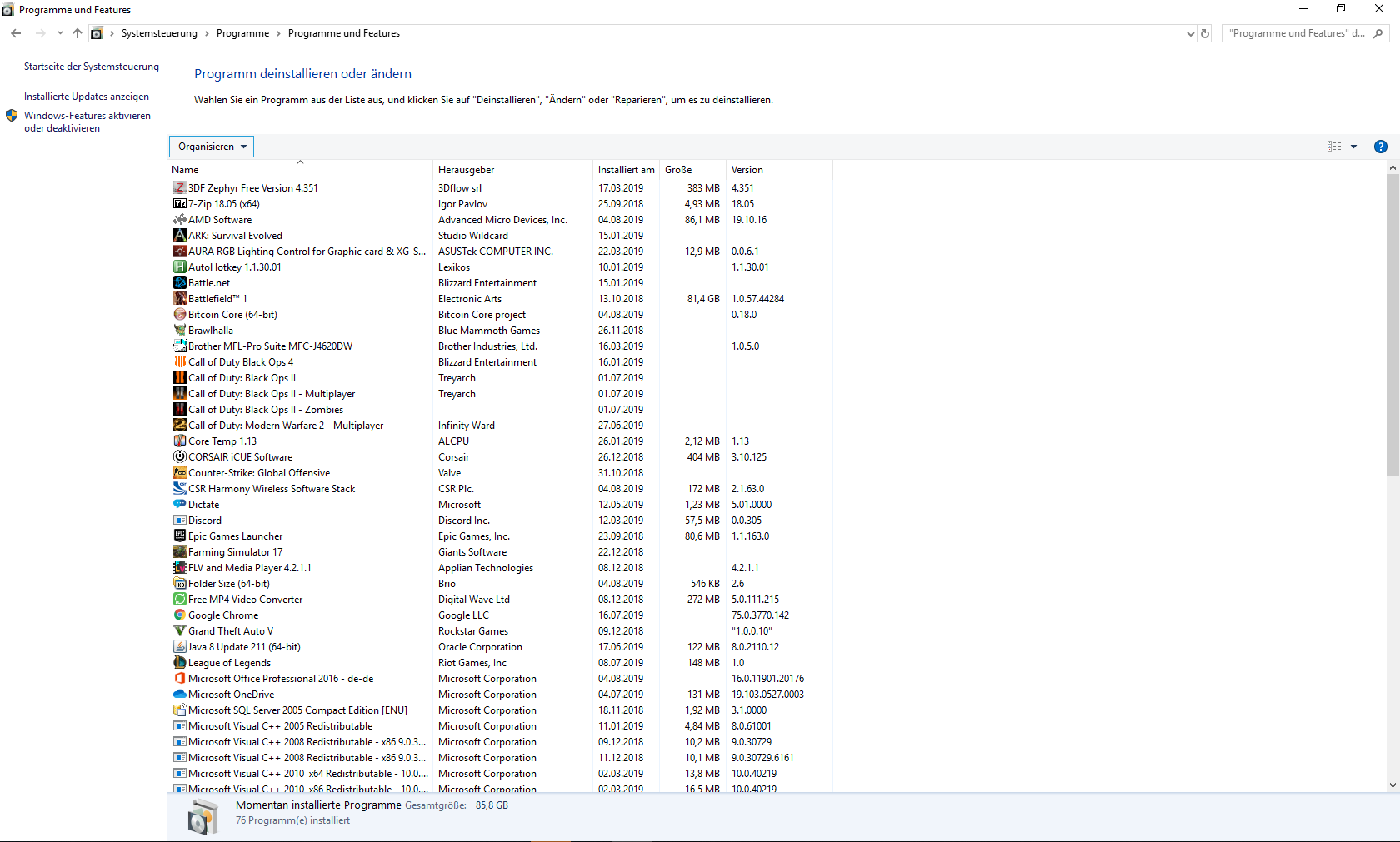Click the AutoHotkey 1.1.30.01 icon
Viewport: 1400px width, 842px height.
(x=179, y=267)
